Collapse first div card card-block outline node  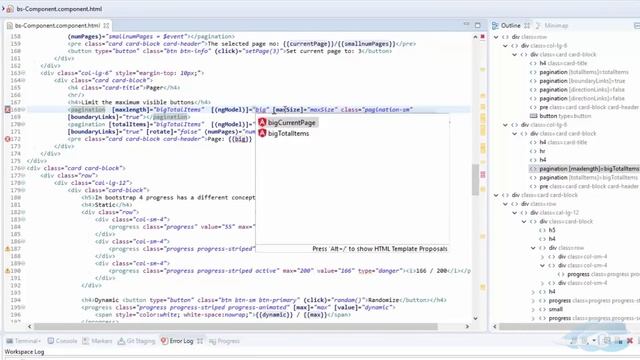pyautogui.click(x=515, y=54)
